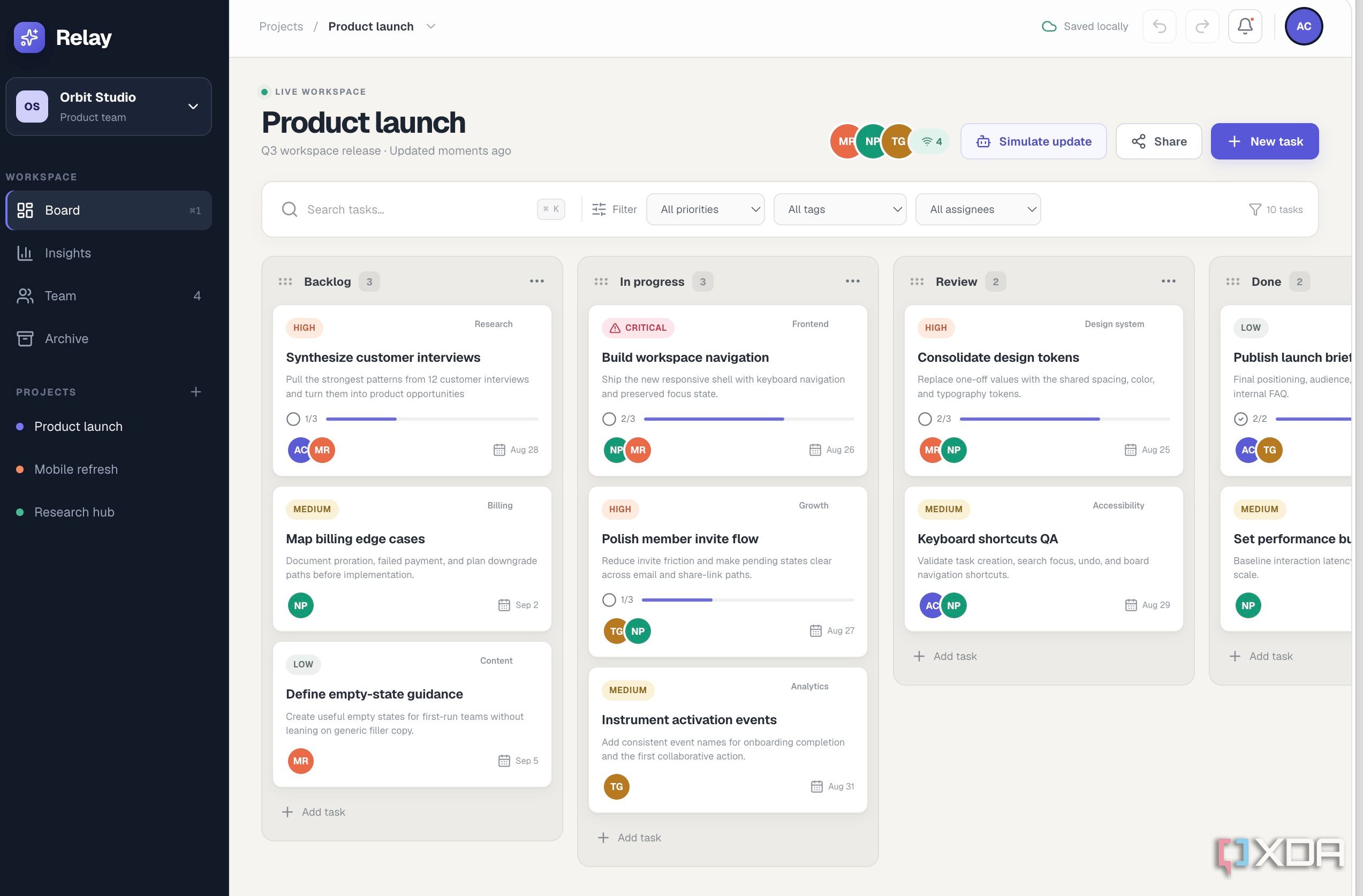Click the Review column drag handle
The height and width of the screenshot is (896, 1363).
(917, 282)
